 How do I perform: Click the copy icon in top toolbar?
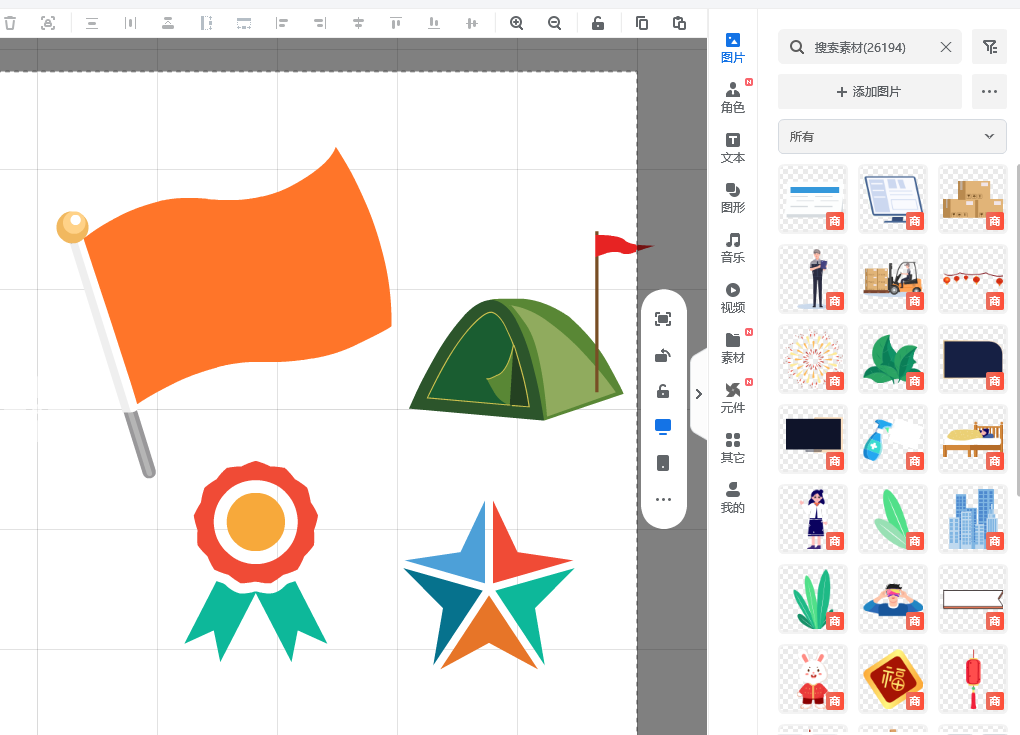[x=642, y=23]
